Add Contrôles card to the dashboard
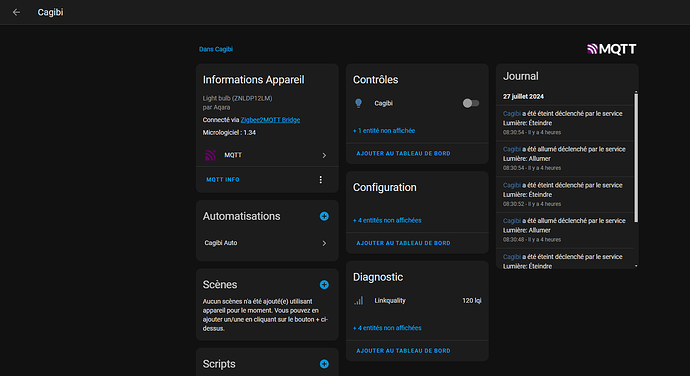Viewport: 690px width, 376px height. coord(403,154)
